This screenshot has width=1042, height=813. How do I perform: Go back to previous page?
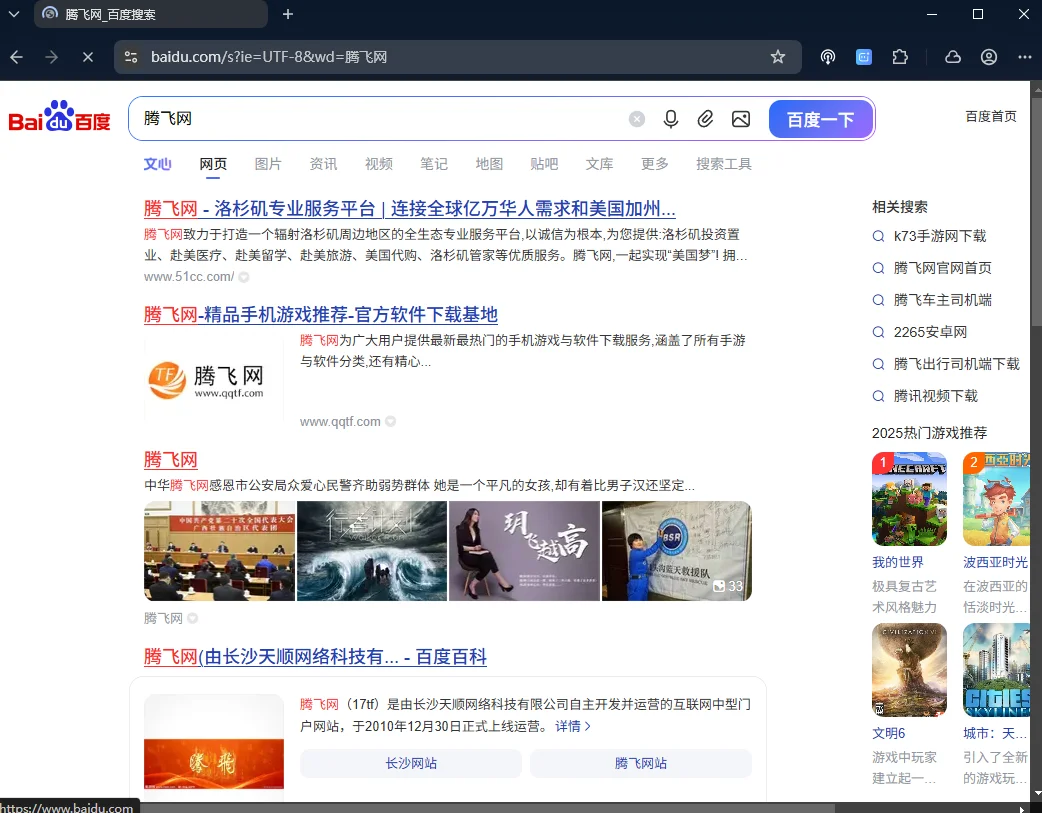(x=17, y=57)
